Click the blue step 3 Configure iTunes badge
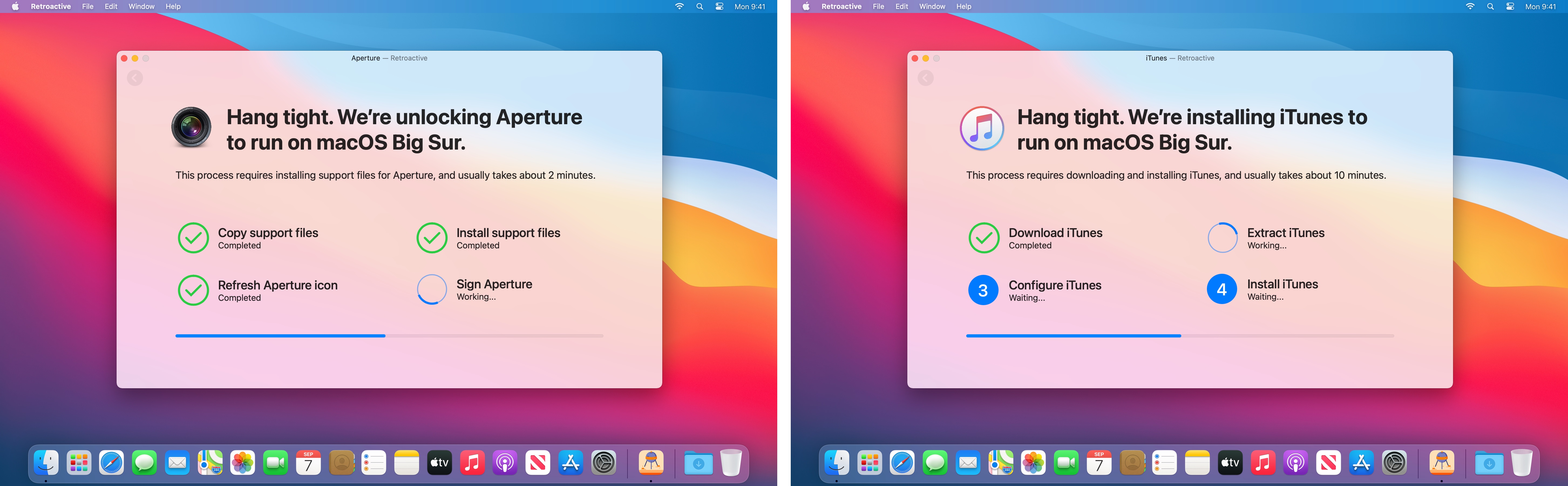The height and width of the screenshot is (486, 1568). click(983, 290)
